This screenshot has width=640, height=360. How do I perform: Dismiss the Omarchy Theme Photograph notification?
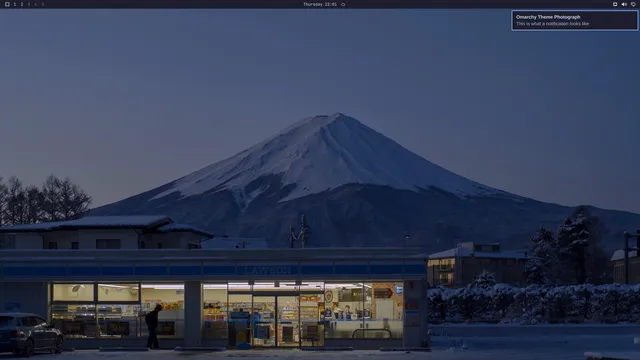(x=574, y=20)
